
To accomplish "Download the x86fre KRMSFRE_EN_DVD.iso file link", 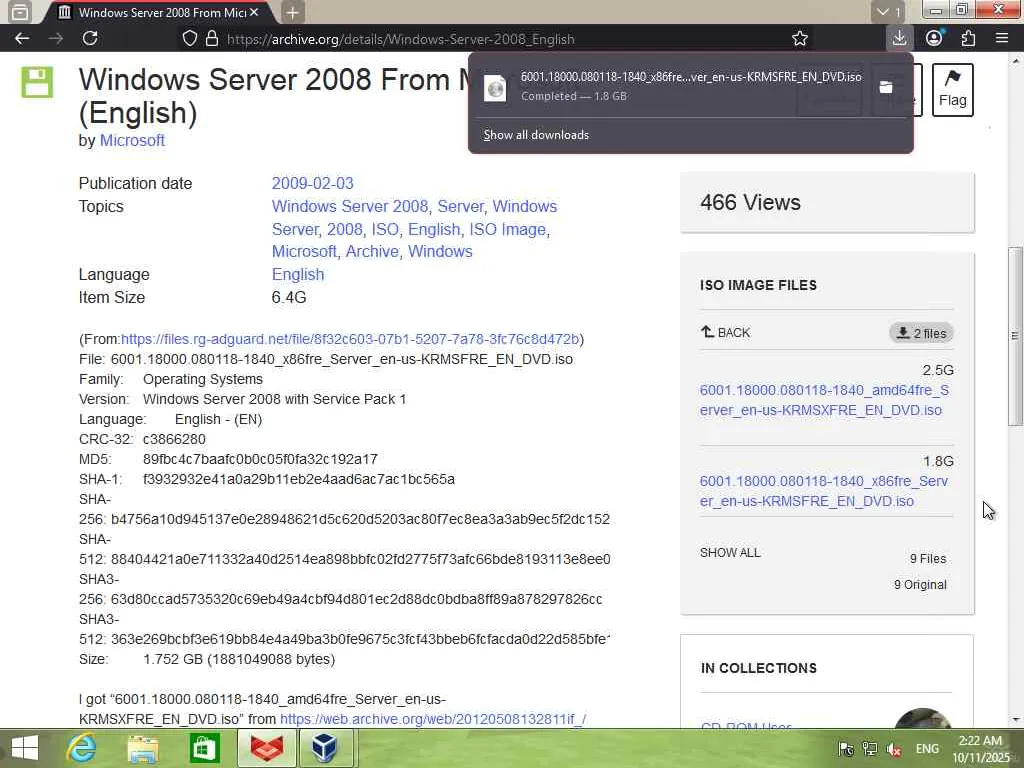I will (824, 491).
